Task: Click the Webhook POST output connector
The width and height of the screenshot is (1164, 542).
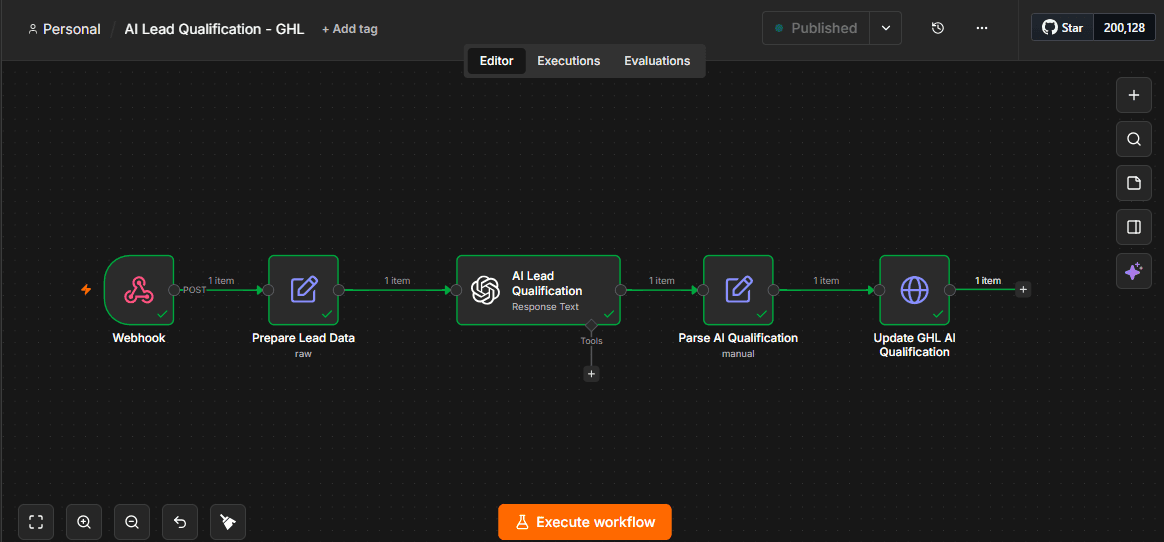Action: point(174,290)
